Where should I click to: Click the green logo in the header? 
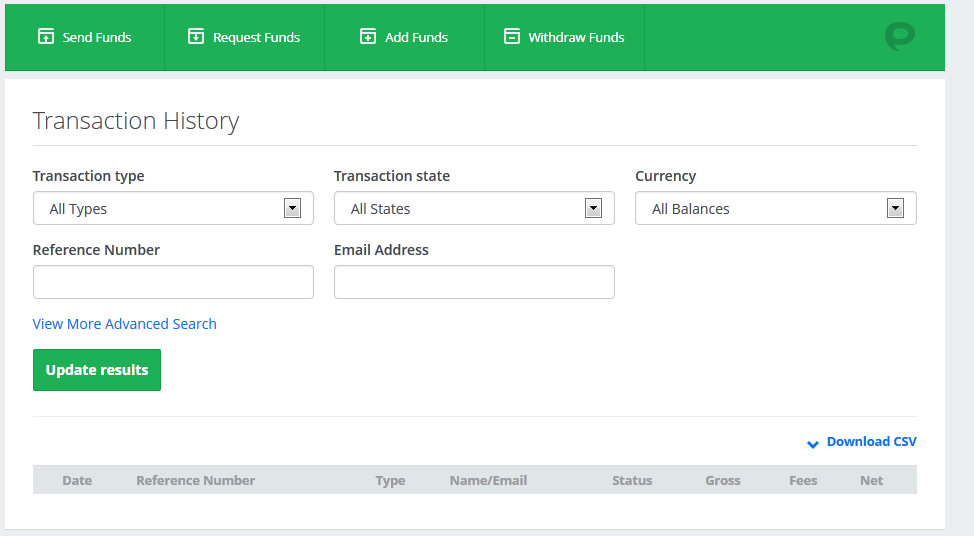[x=899, y=36]
